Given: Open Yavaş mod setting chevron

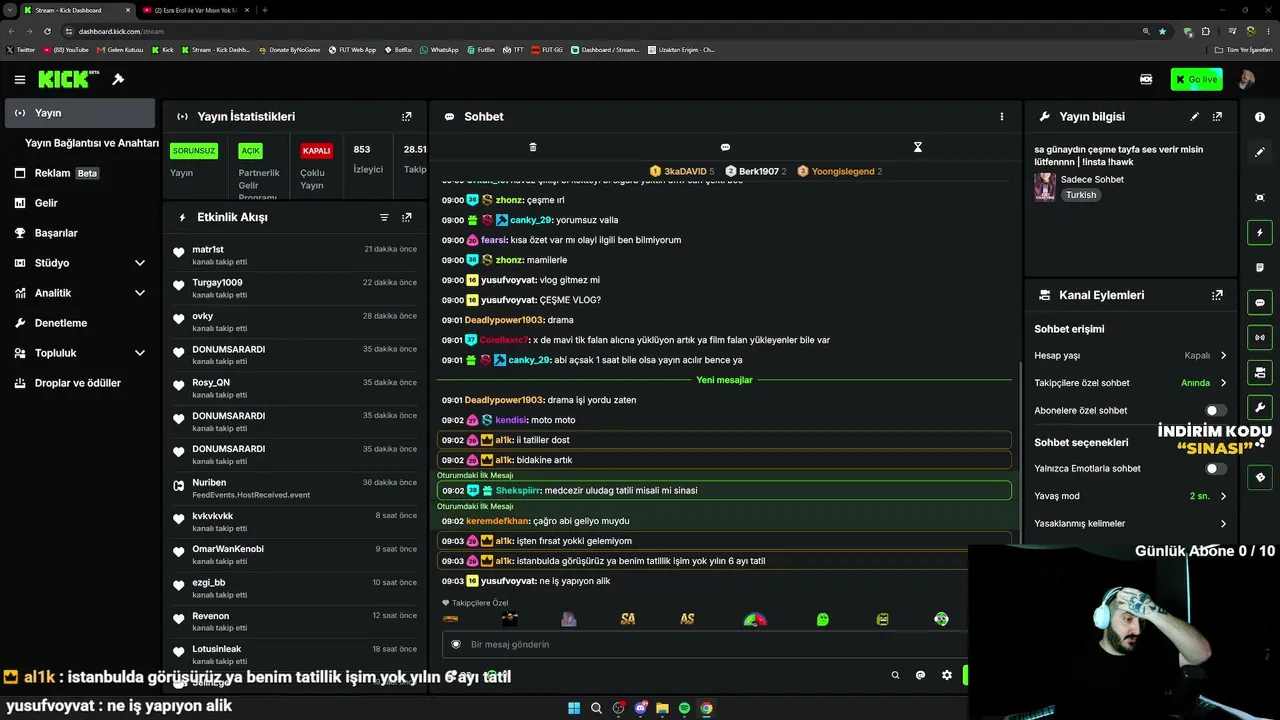Looking at the screenshot, I should coord(1223,496).
